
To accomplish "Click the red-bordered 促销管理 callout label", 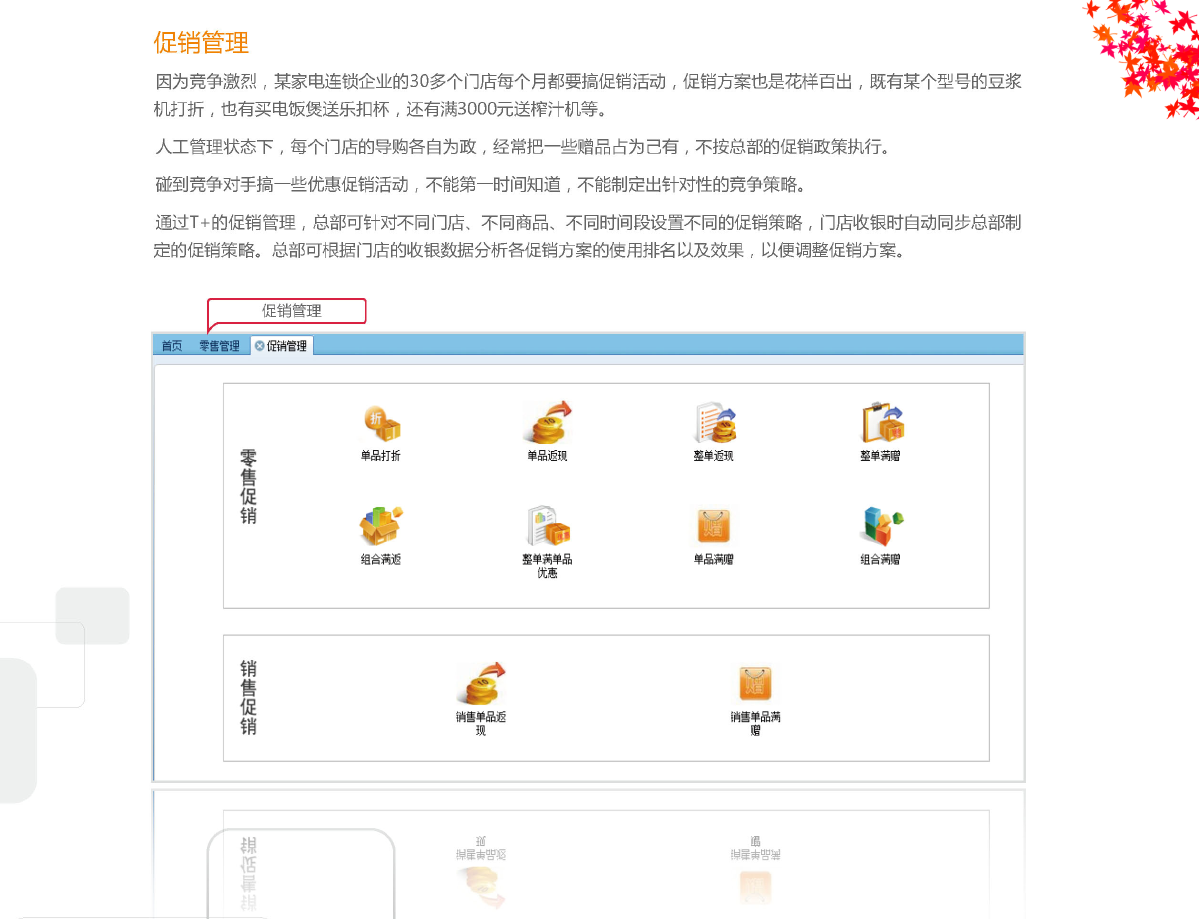I will (291, 311).
